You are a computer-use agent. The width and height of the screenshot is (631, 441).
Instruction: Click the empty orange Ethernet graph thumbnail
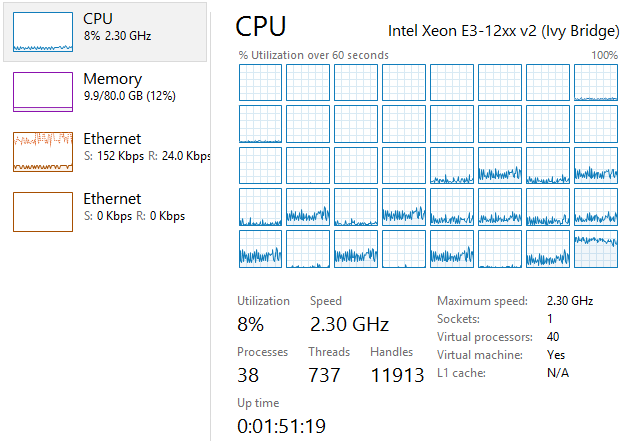pyautogui.click(x=43, y=212)
